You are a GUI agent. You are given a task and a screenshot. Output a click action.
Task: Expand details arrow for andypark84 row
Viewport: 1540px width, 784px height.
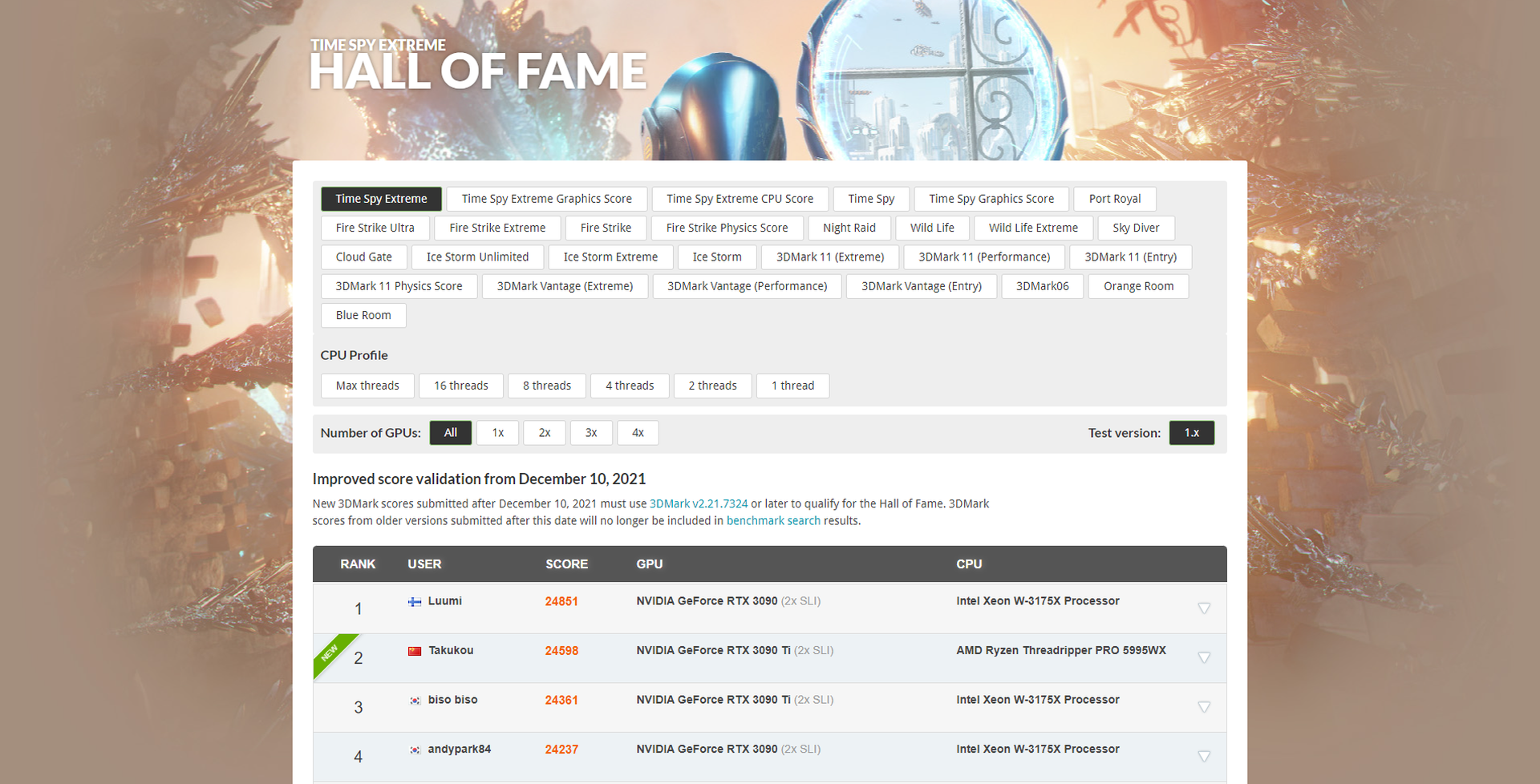click(1204, 757)
